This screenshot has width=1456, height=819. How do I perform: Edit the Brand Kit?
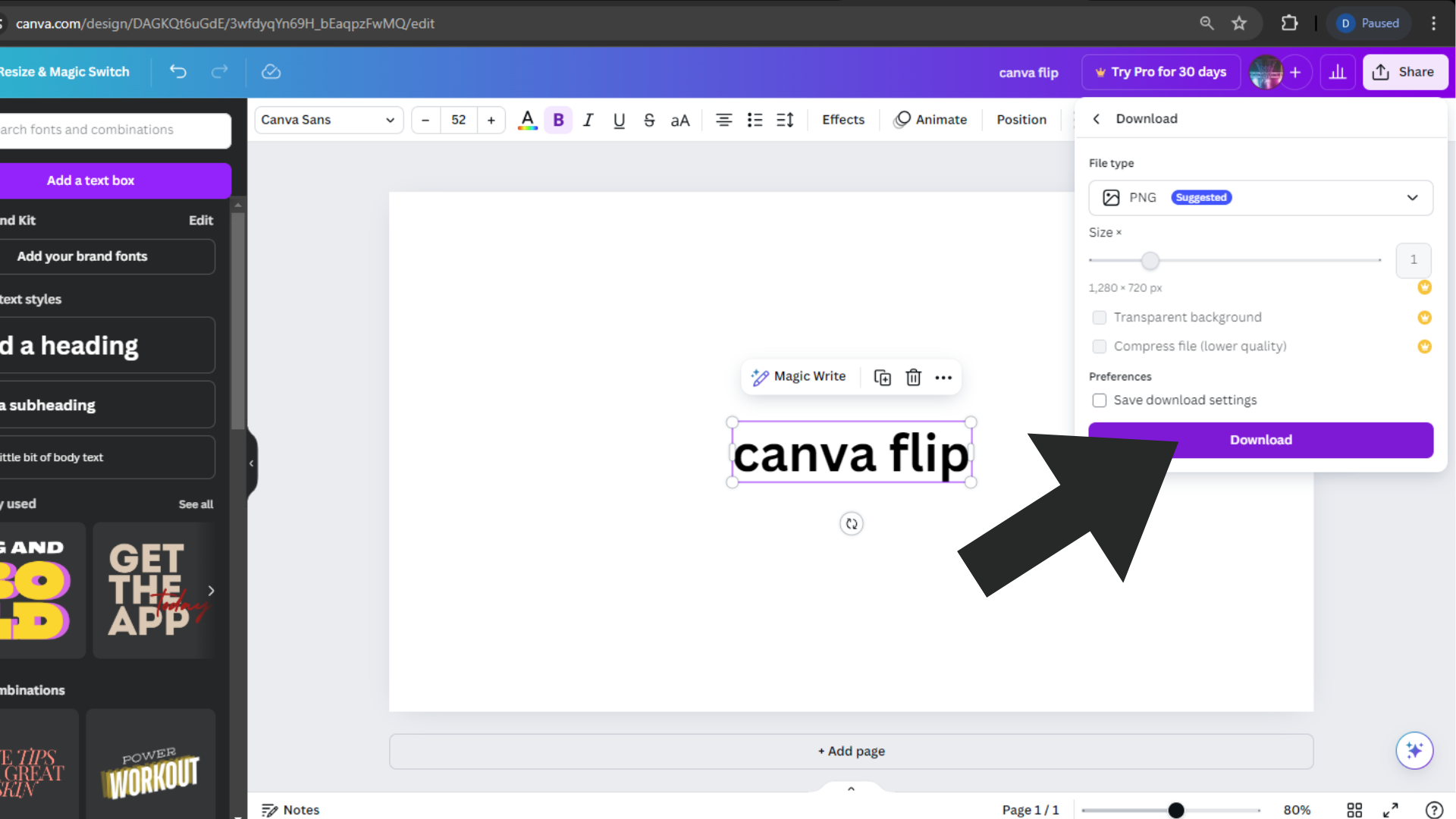coord(200,221)
